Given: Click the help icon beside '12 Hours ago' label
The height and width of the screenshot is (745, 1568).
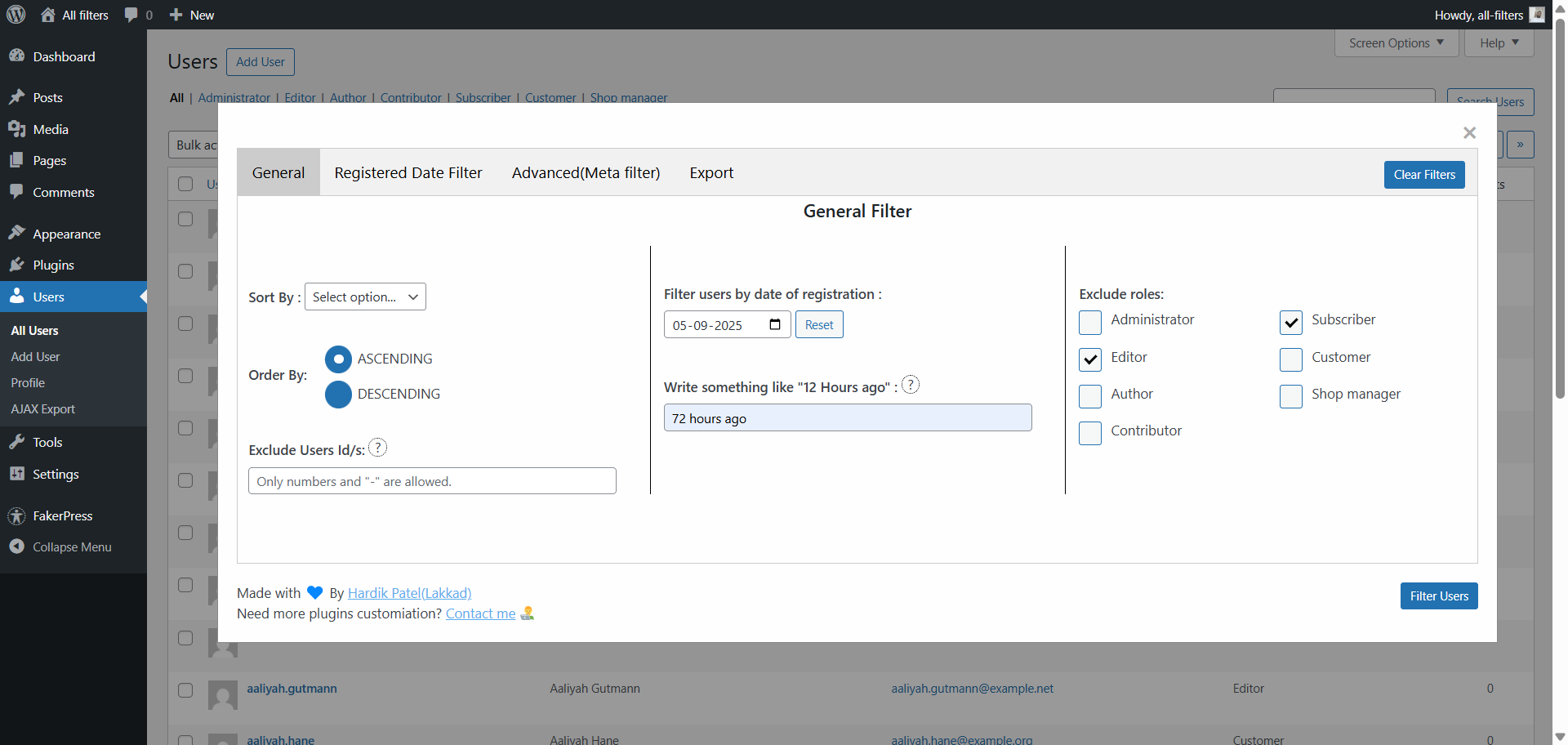Looking at the screenshot, I should coord(911,385).
